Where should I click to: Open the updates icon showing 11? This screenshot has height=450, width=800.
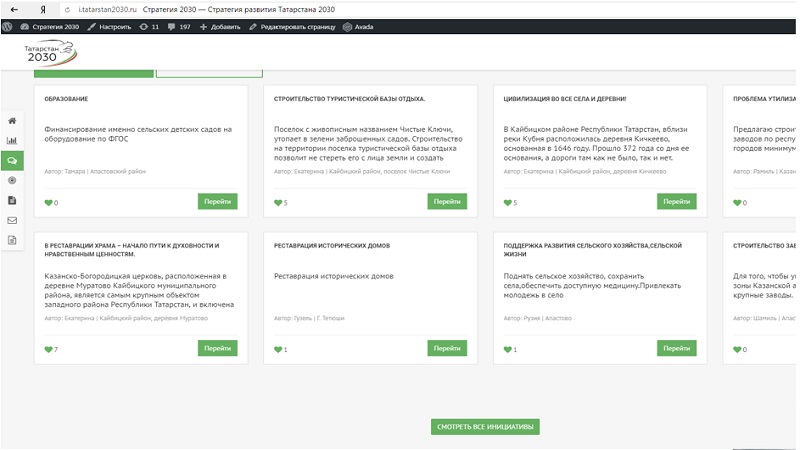(x=149, y=27)
